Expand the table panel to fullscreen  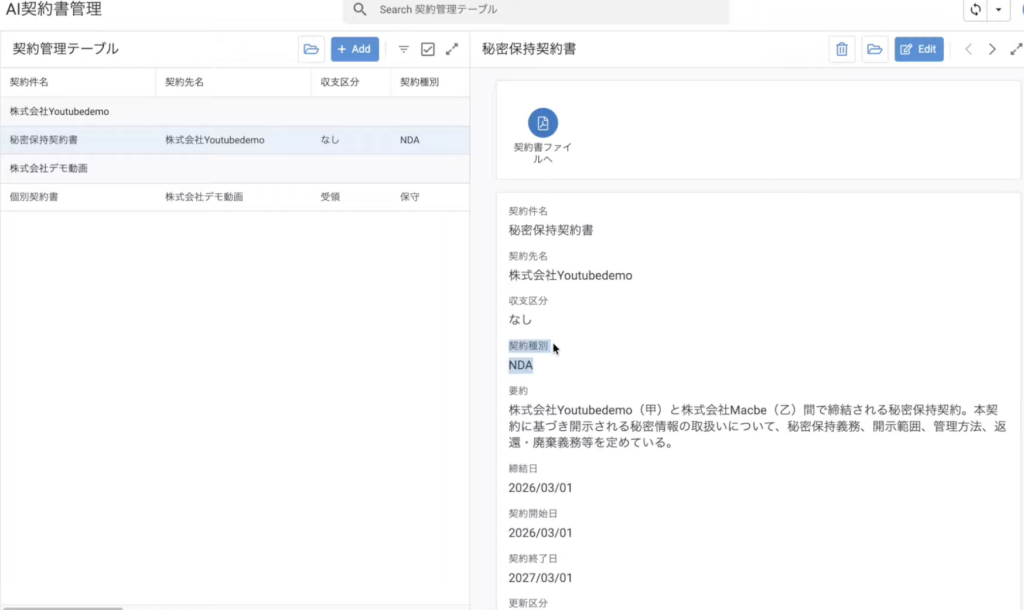click(x=452, y=49)
